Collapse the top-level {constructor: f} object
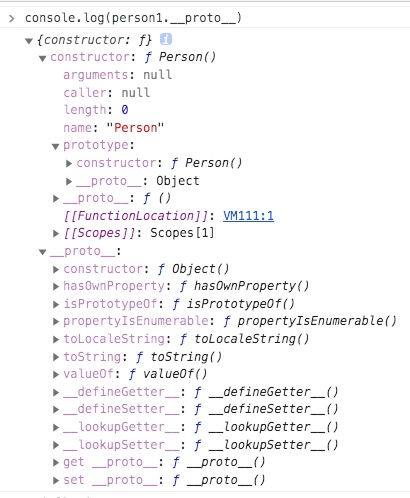The height and width of the screenshot is (498, 410). pyautogui.click(x=29, y=41)
